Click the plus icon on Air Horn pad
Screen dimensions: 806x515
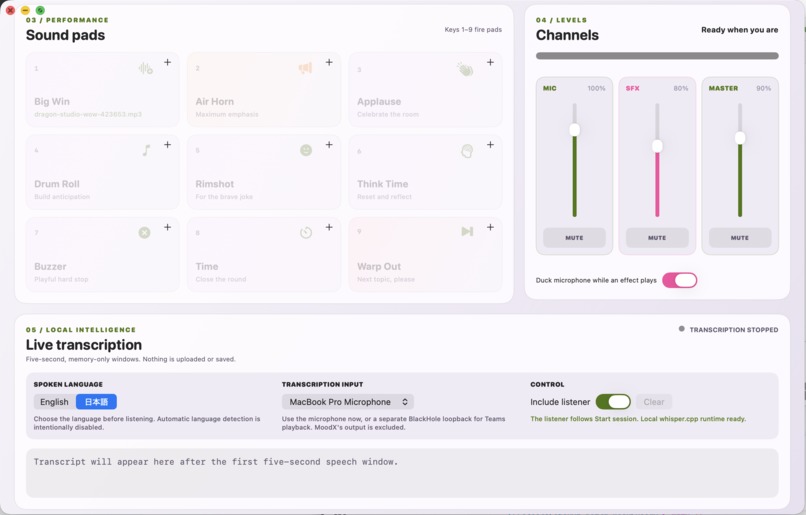(329, 62)
